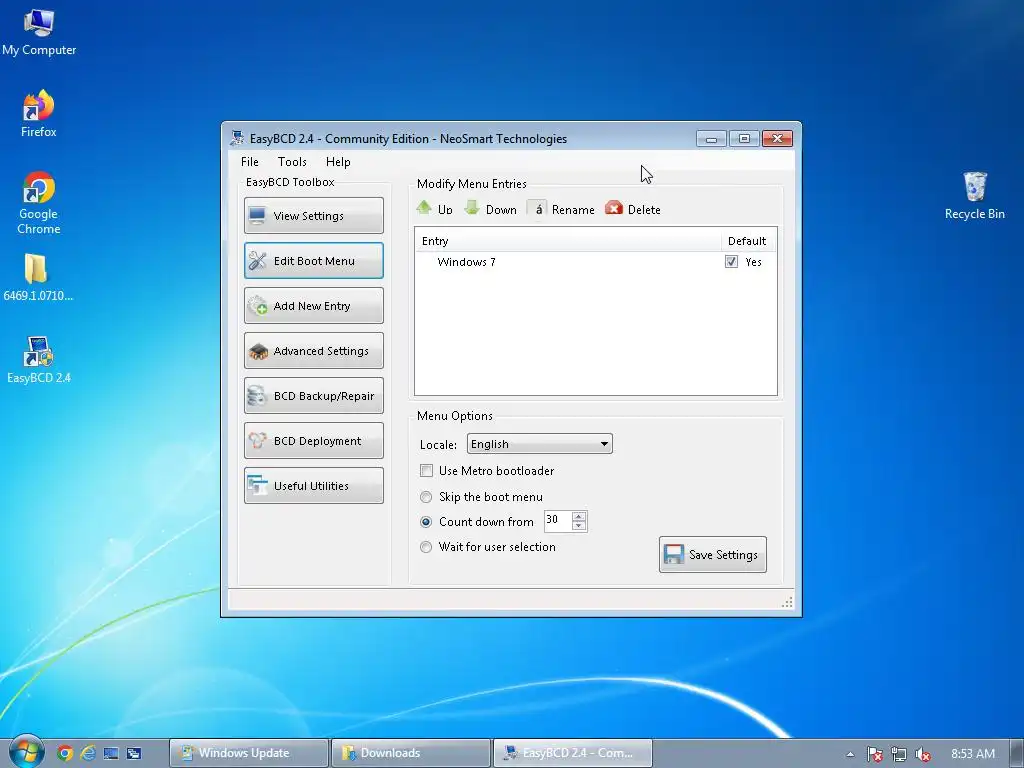Click the Entry column header
The height and width of the screenshot is (768, 1024).
pos(568,241)
